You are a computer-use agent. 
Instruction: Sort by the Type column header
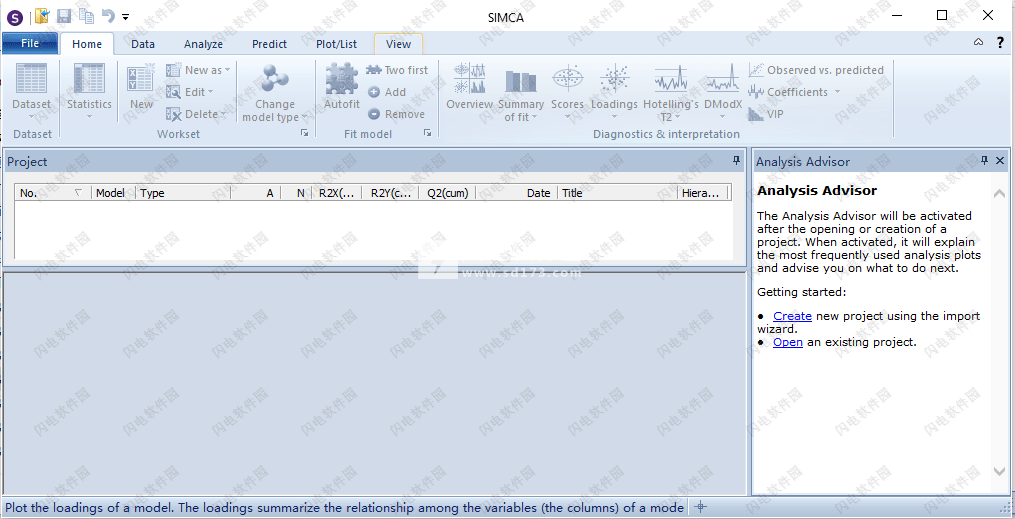tap(183, 193)
